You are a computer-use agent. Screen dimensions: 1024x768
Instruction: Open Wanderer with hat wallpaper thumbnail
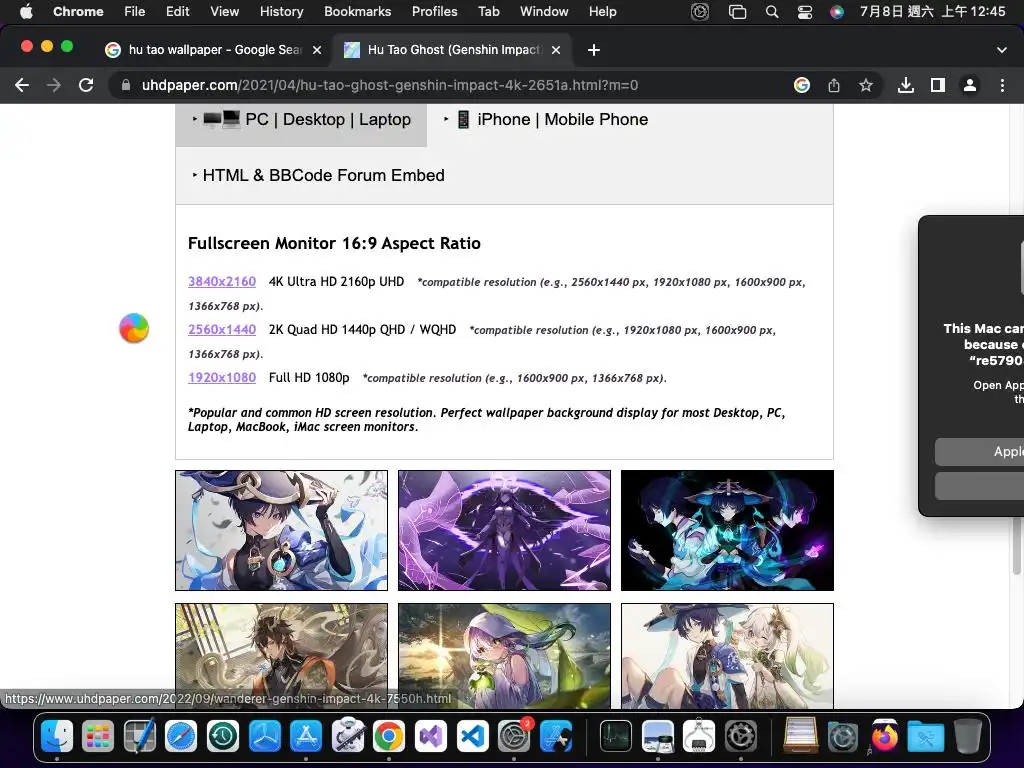281,530
